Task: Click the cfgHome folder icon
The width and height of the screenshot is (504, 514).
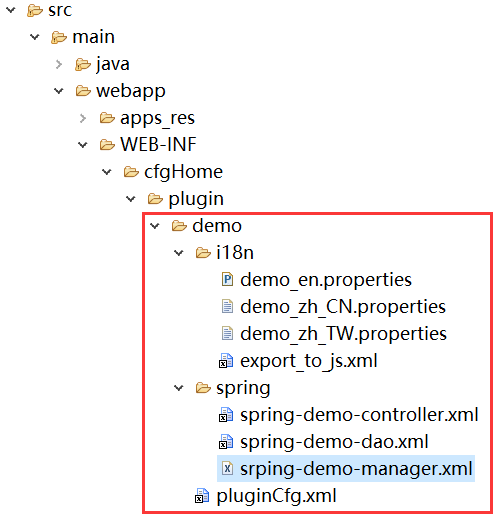Action: point(131,172)
